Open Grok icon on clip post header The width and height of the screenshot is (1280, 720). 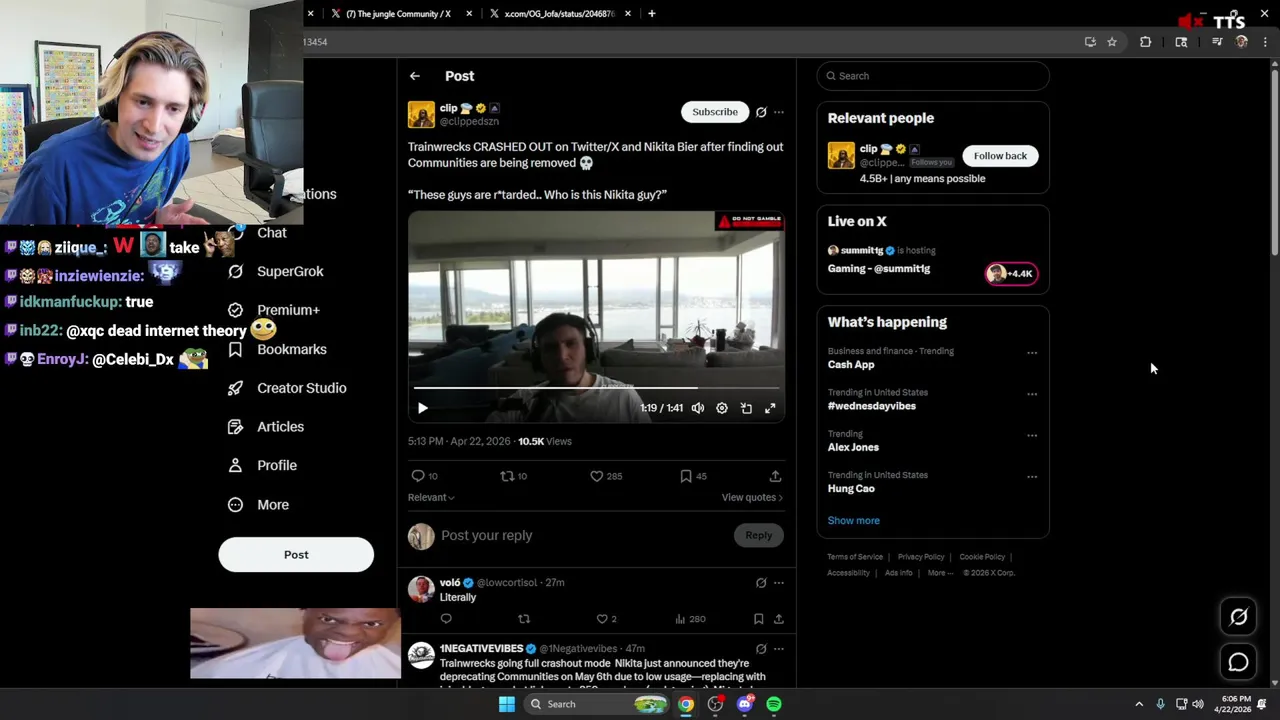click(761, 112)
